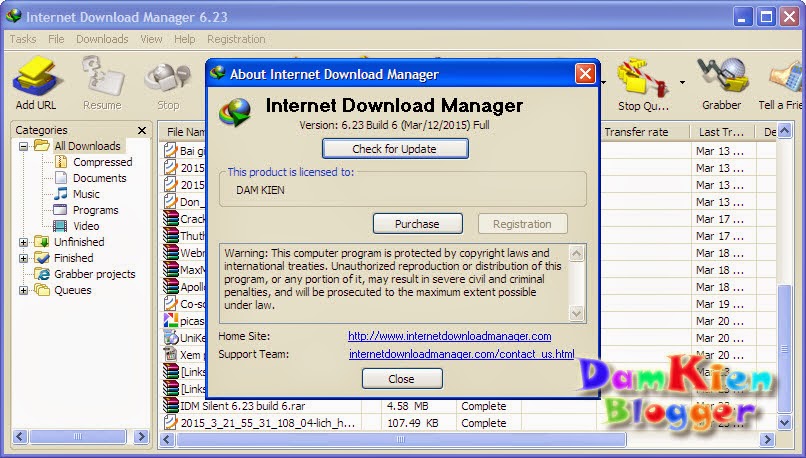Select the Compressed category icon

[x=61, y=162]
